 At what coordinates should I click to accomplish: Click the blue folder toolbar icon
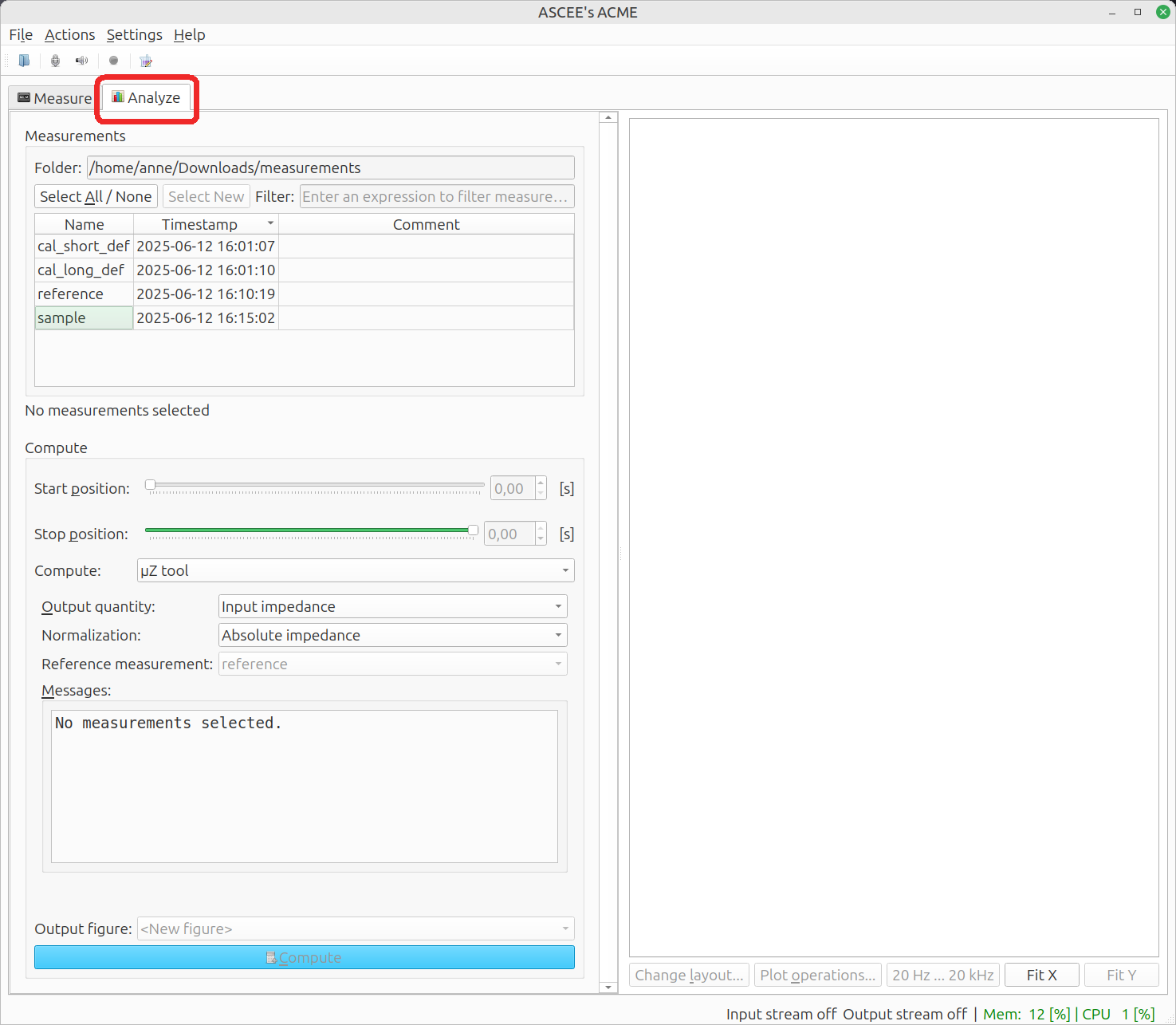pos(24,61)
